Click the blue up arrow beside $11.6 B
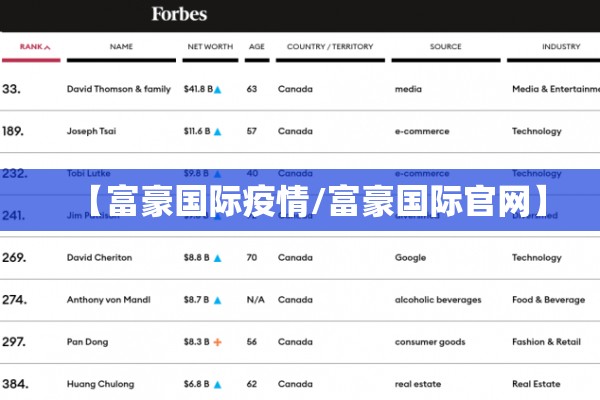Screen dimensions: 600x400 click(217, 132)
